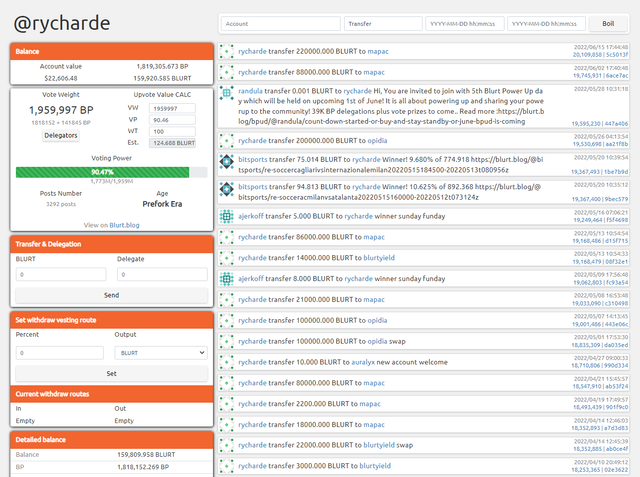
Task: Click randula's avatar icon in the invite transfer
Action: (x=227, y=93)
